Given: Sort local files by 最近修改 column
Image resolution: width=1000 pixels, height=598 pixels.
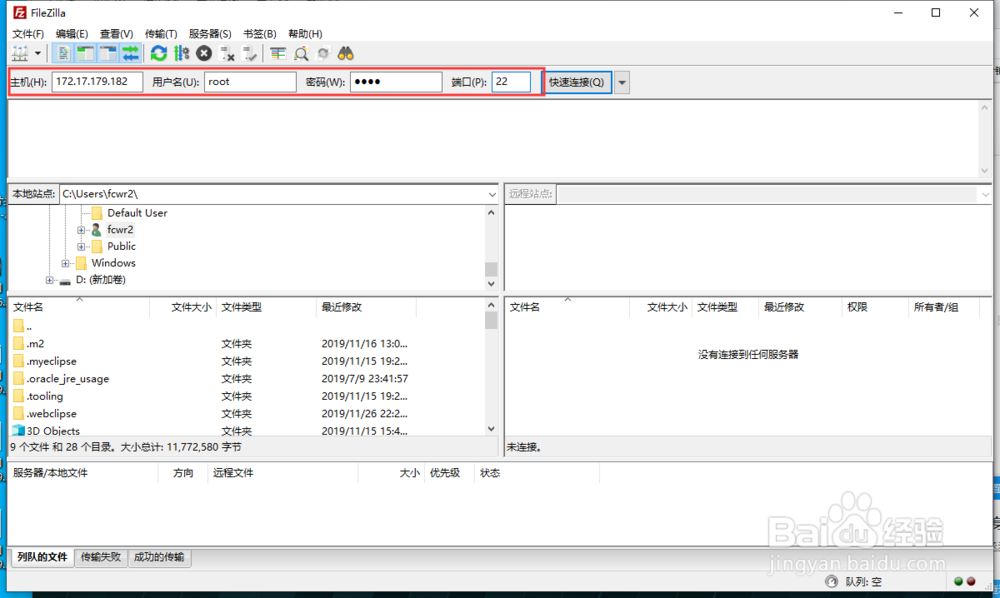Looking at the screenshot, I should (366, 307).
